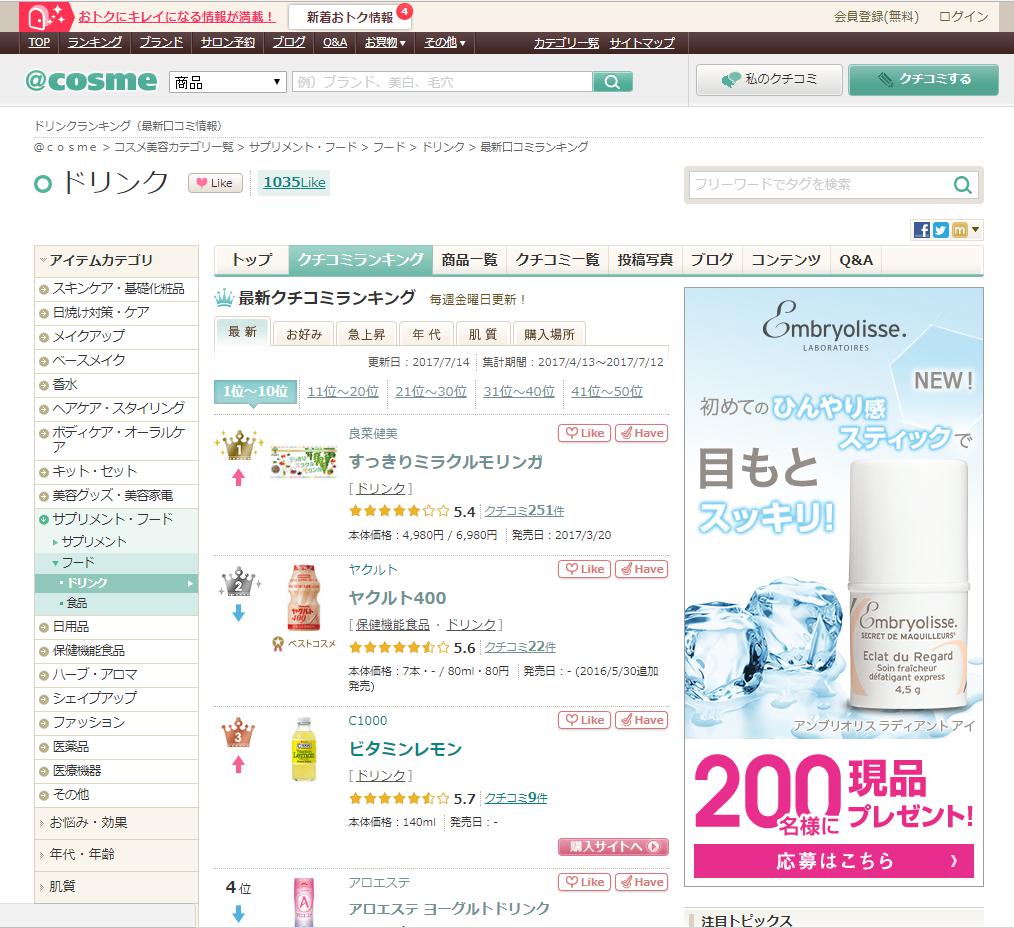Expand スキンケア・基礎化粧品 category

tap(118, 289)
